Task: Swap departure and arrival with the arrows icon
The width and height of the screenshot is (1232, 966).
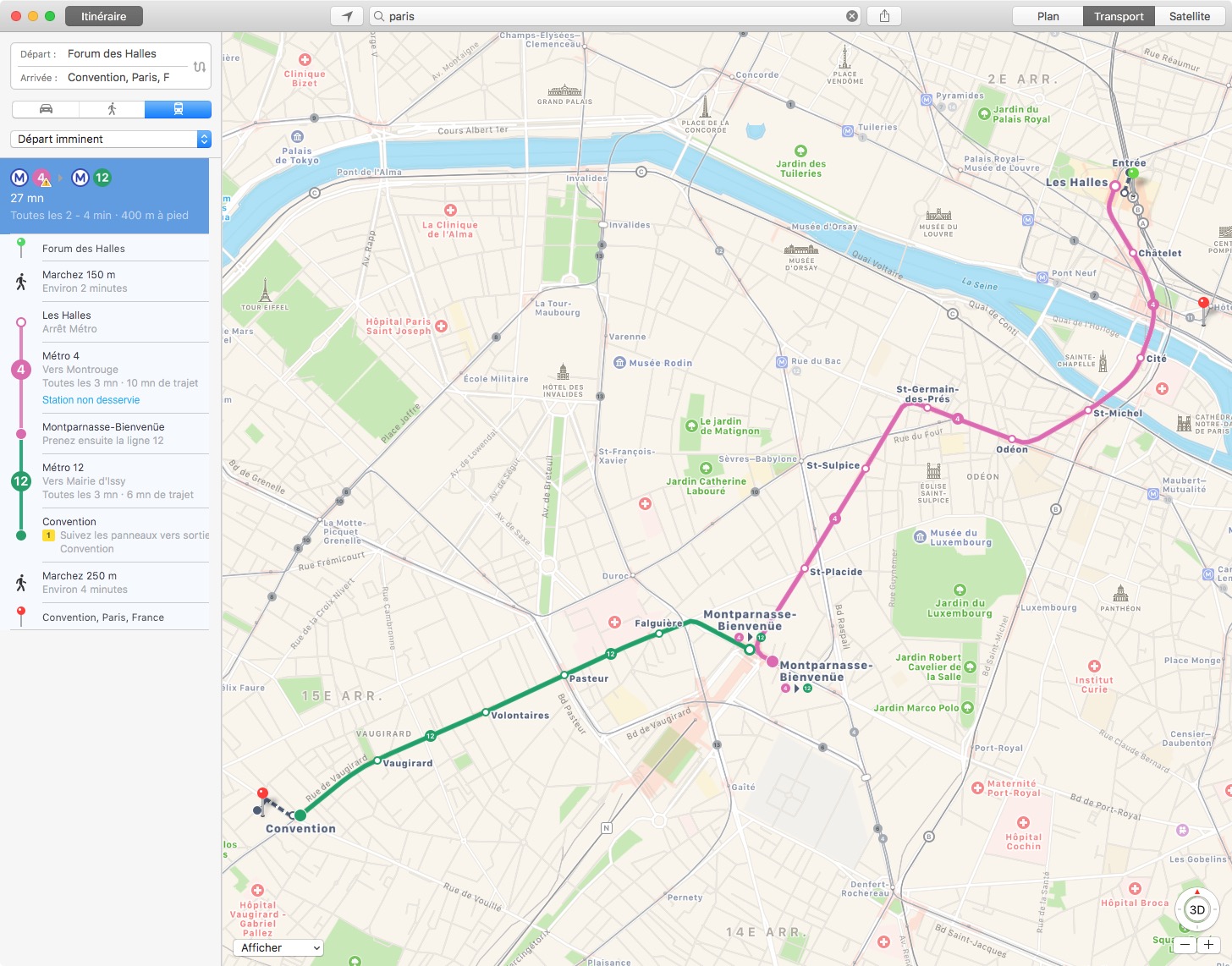Action: click(200, 66)
